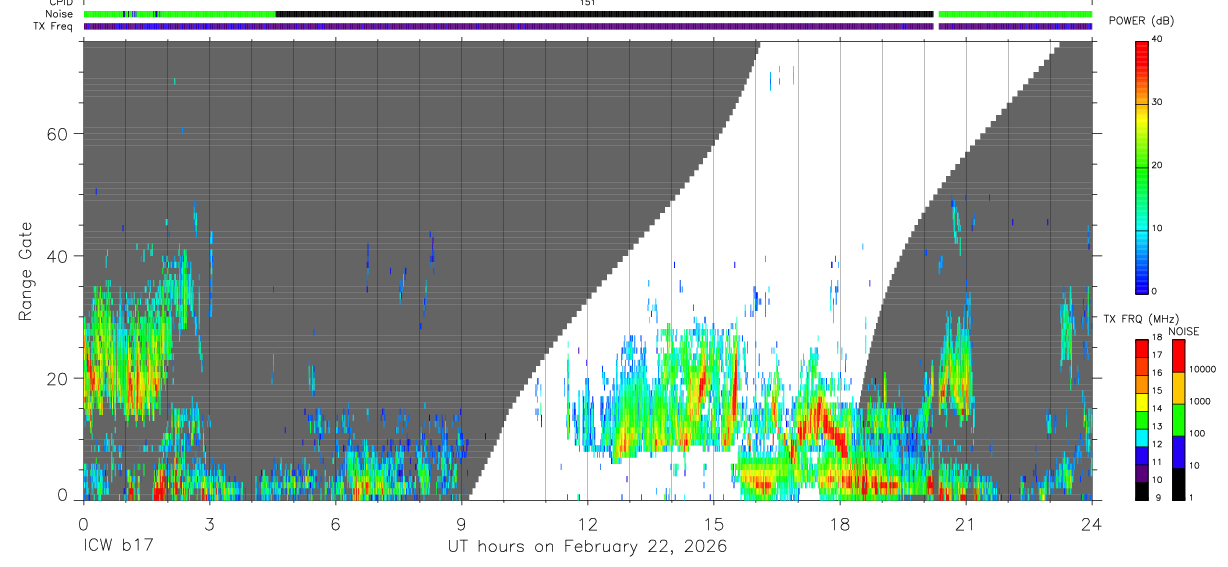Select the black segment of the NOISE bar
1228x567 pixels.
(1178, 484)
